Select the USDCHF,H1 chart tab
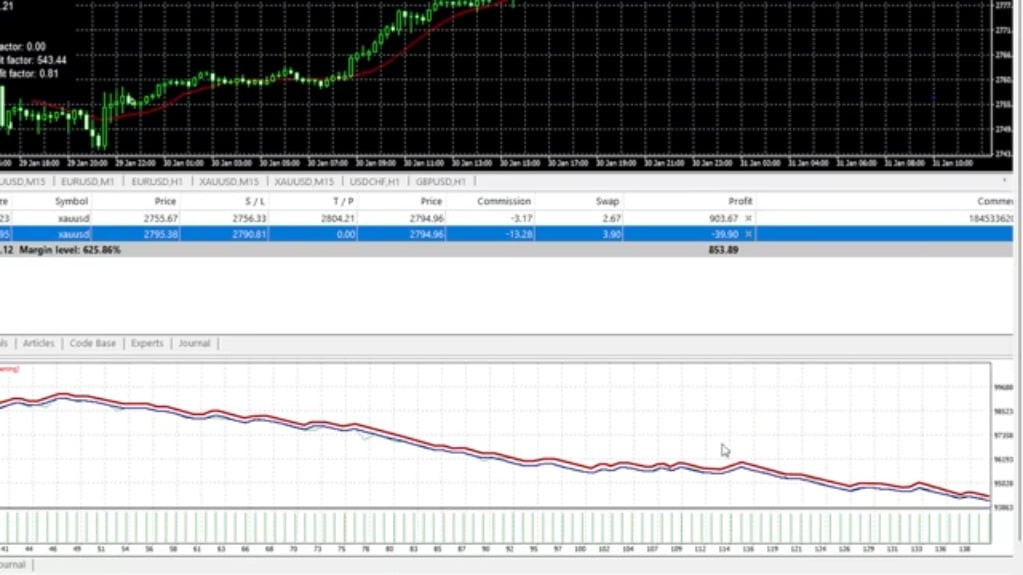The height and width of the screenshot is (575, 1023). pyautogui.click(x=374, y=182)
